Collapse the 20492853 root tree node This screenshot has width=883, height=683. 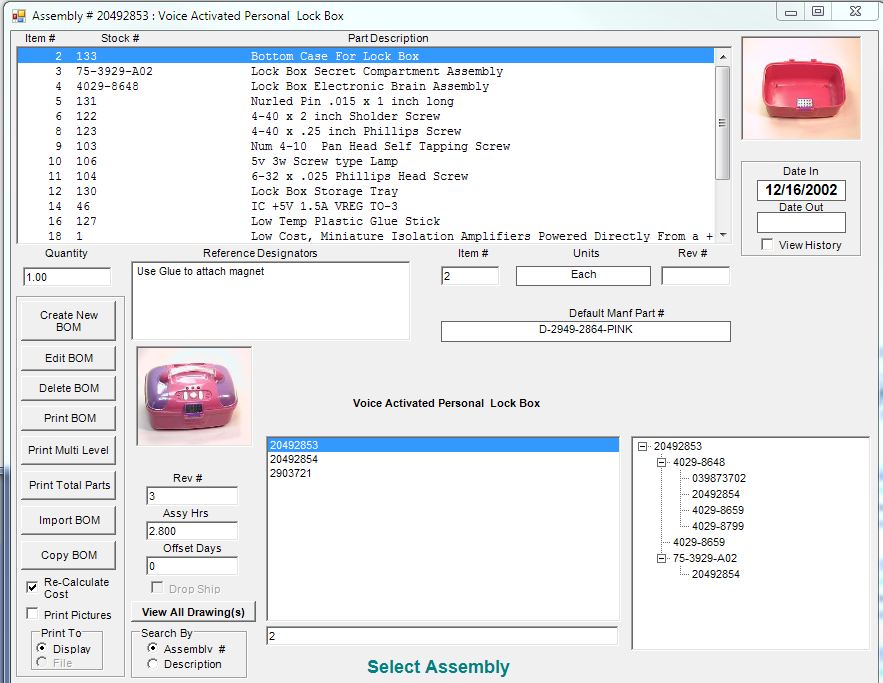pos(642,447)
